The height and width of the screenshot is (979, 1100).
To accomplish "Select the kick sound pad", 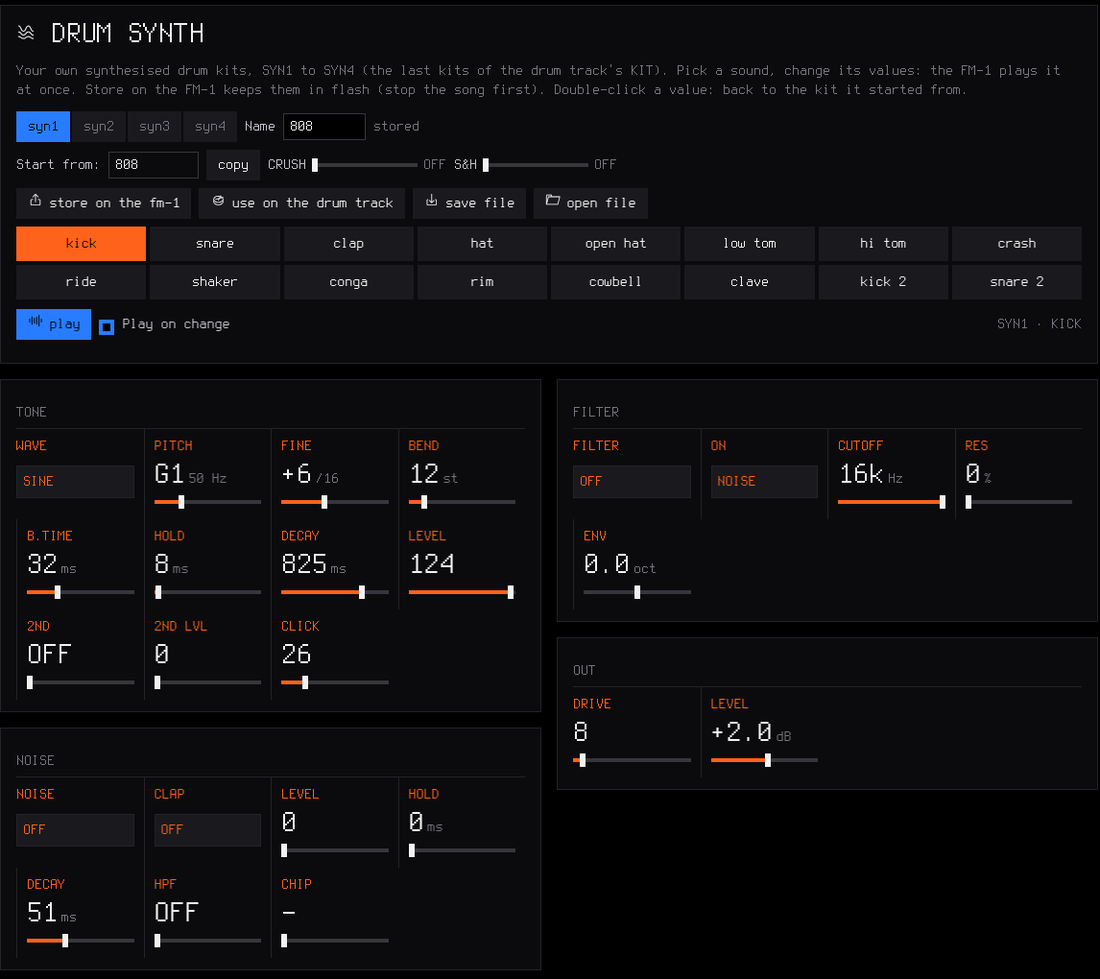I will click(x=81, y=243).
